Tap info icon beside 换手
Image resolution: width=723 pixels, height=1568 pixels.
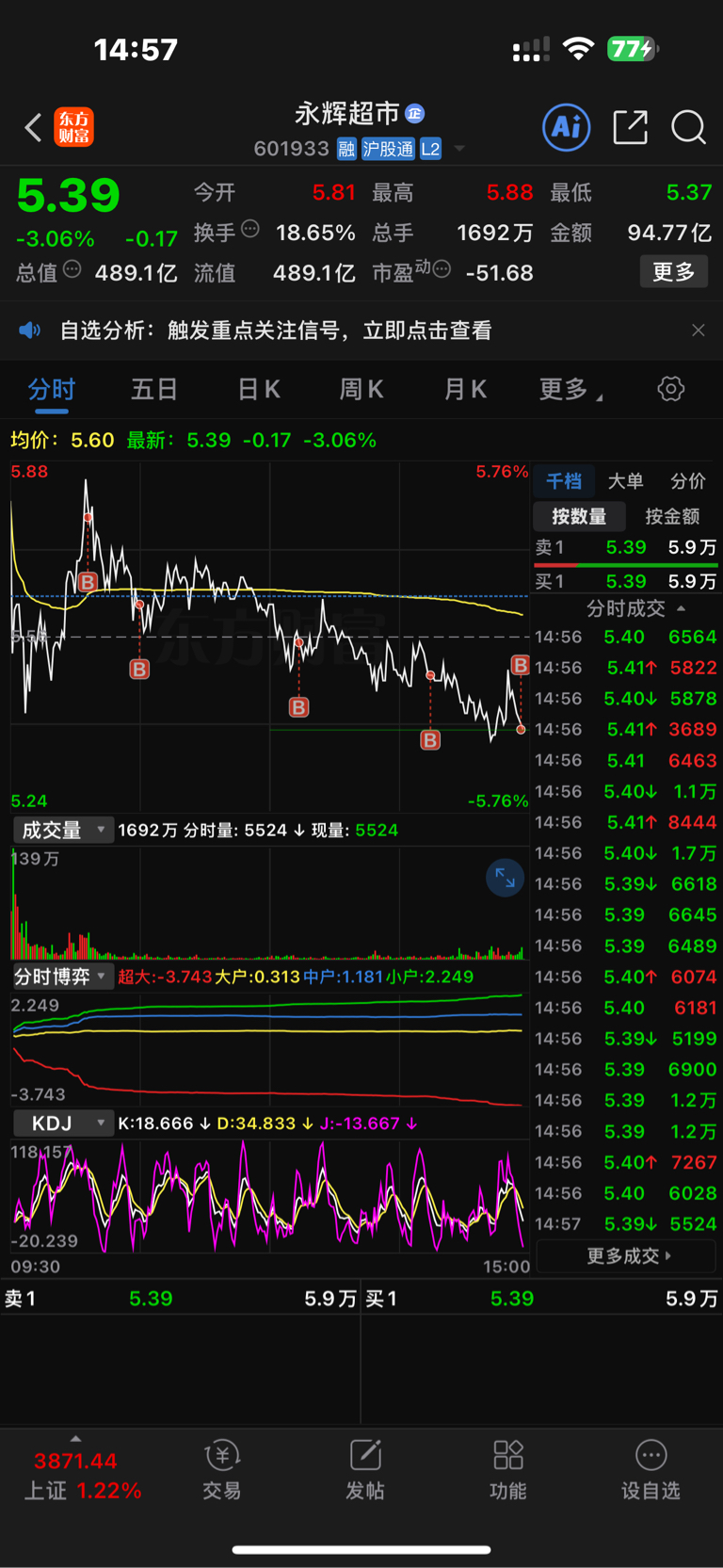(x=249, y=229)
